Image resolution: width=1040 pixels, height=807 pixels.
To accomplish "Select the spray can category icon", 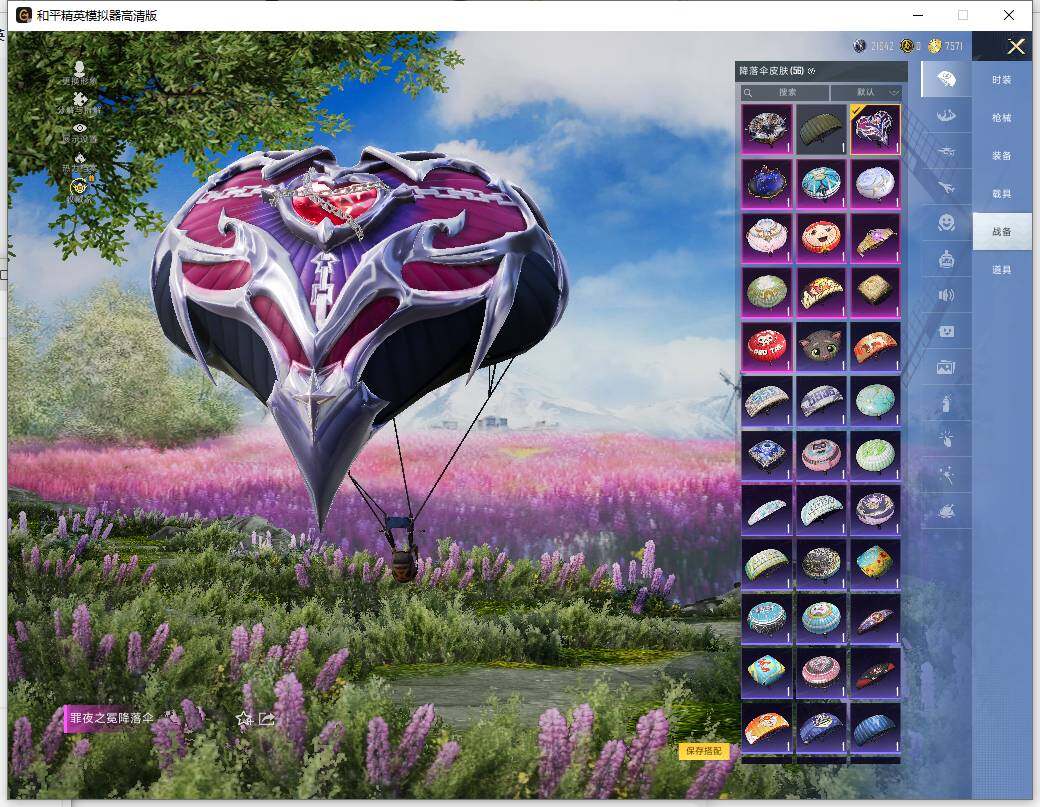I will click(946, 403).
